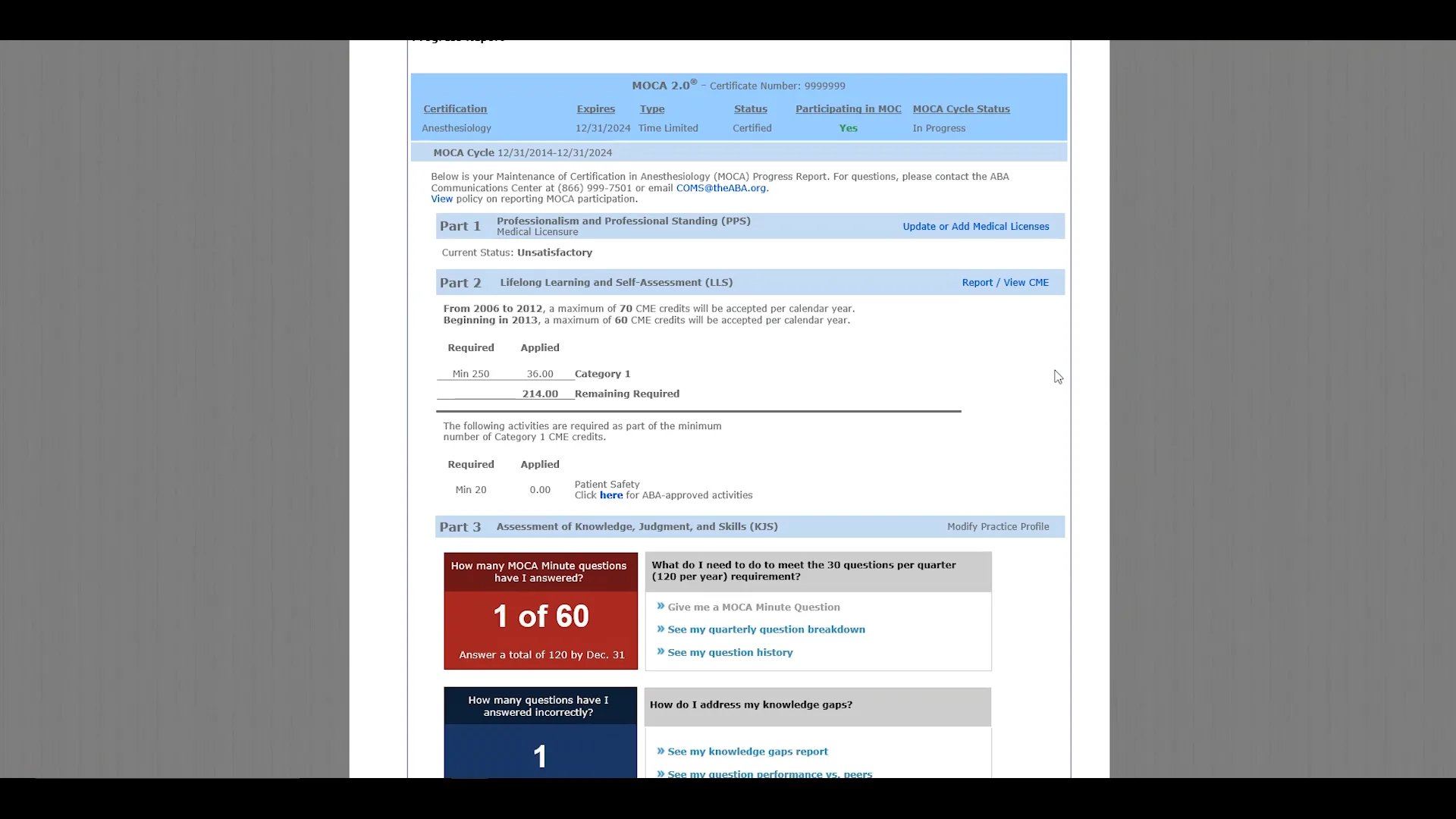Sort by the Certification column header
The height and width of the screenshot is (819, 1456).
click(x=455, y=108)
